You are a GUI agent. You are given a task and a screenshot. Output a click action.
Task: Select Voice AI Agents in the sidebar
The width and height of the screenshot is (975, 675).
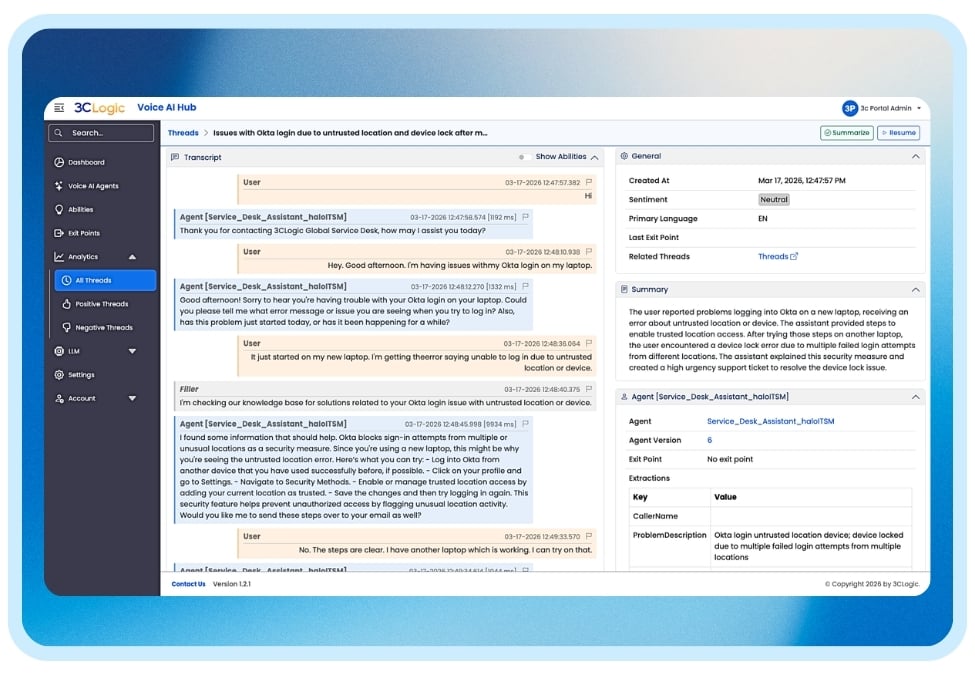click(x=93, y=185)
